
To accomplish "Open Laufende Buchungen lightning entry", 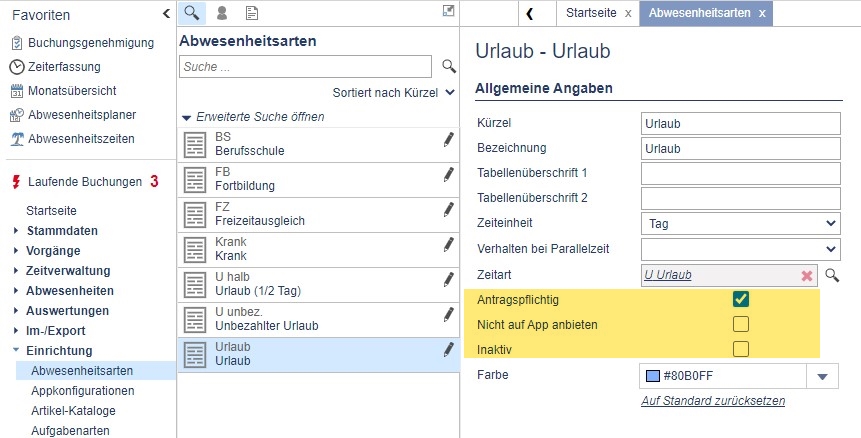I will pyautogui.click(x=85, y=182).
